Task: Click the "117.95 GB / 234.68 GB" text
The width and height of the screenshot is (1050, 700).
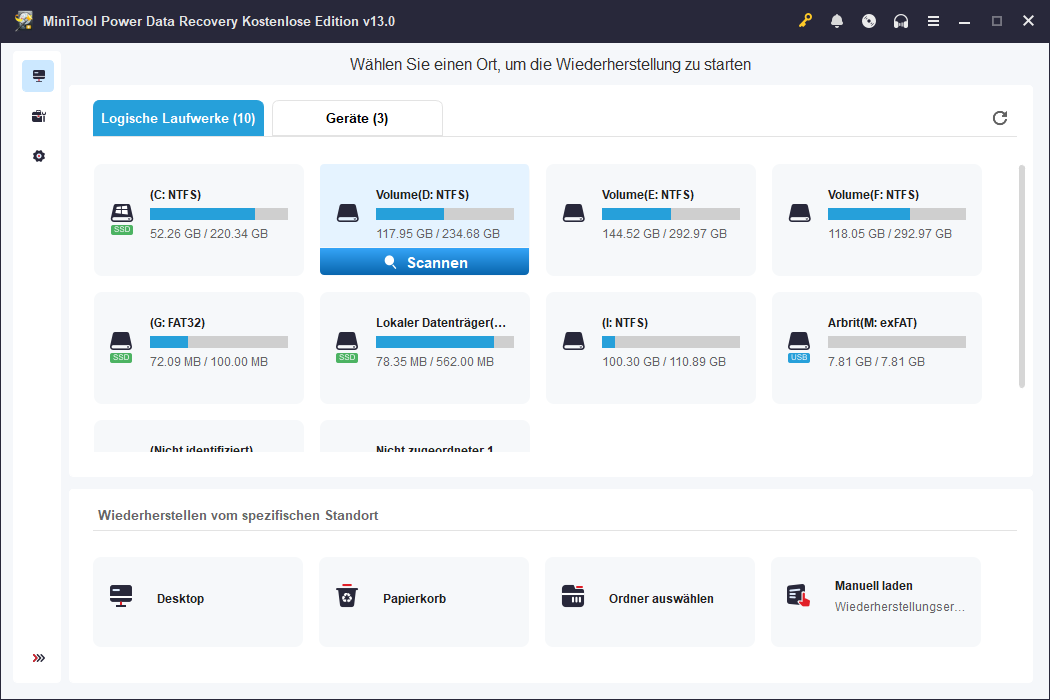Action: 438,234
